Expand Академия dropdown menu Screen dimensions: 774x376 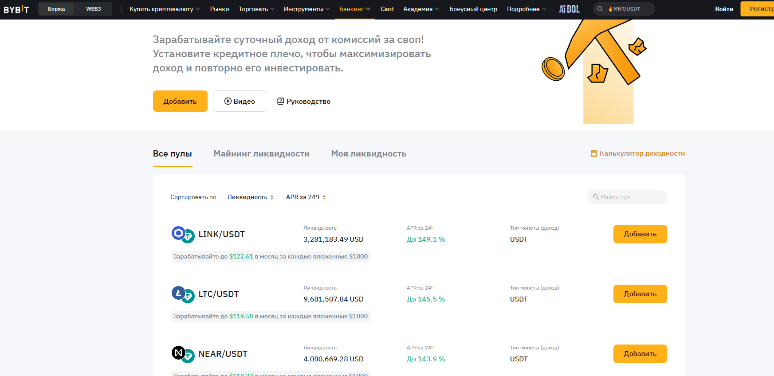(422, 9)
